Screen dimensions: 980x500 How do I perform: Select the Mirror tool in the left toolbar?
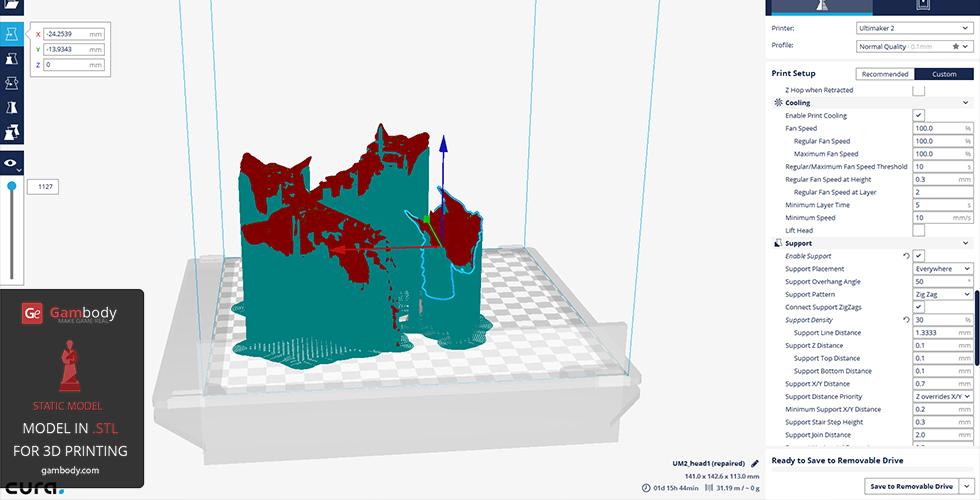(x=11, y=108)
